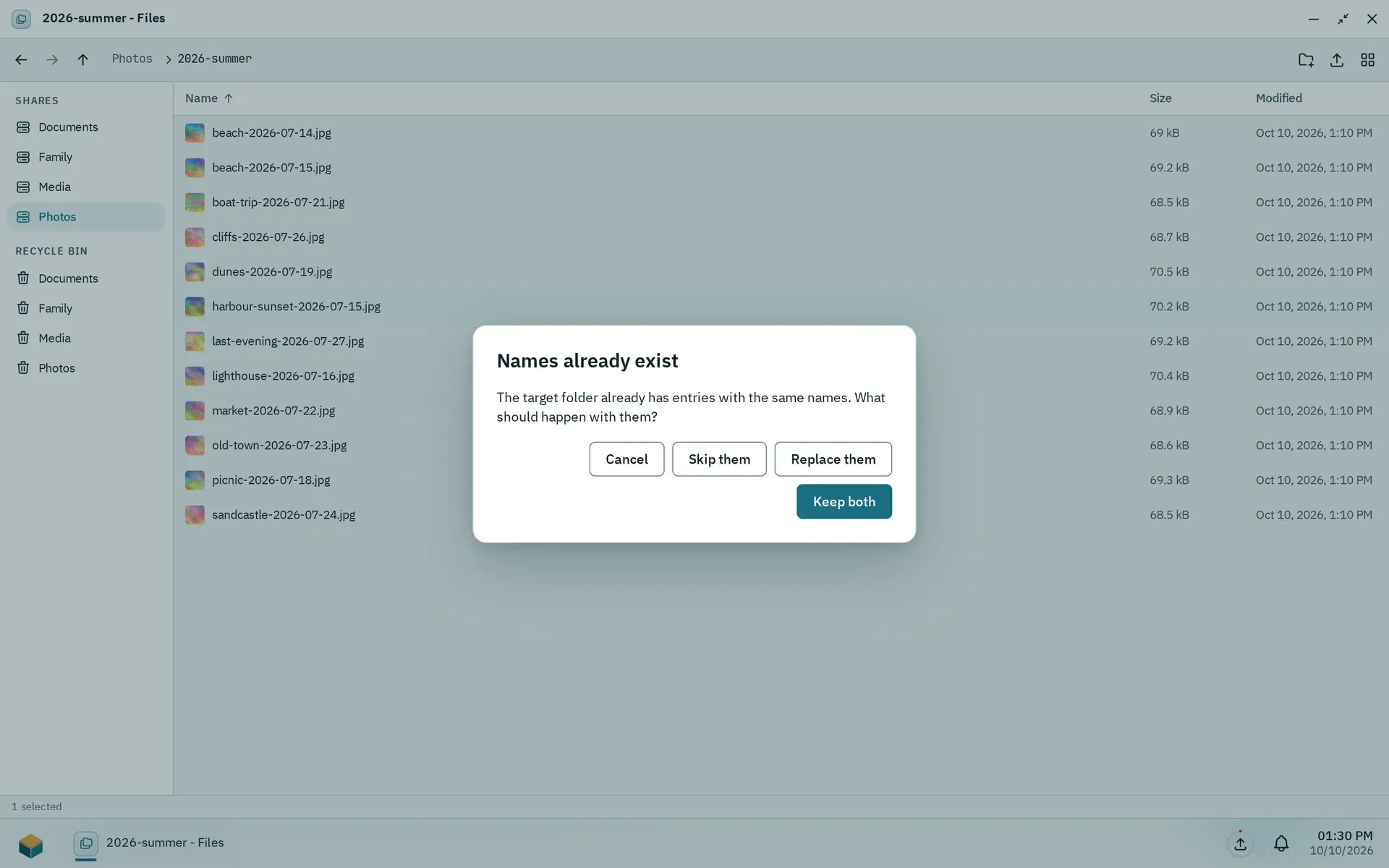
Task: Select beach-2026-07-15.jpg
Action: (781, 168)
